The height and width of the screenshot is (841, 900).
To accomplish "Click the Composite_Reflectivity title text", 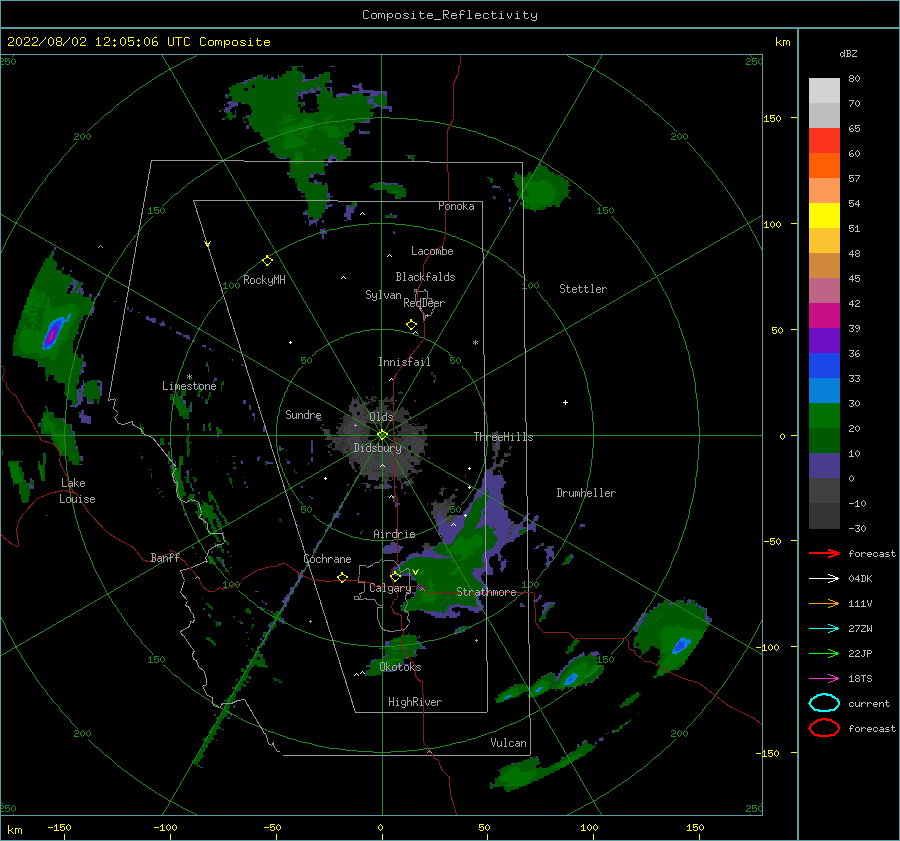I will point(450,14).
